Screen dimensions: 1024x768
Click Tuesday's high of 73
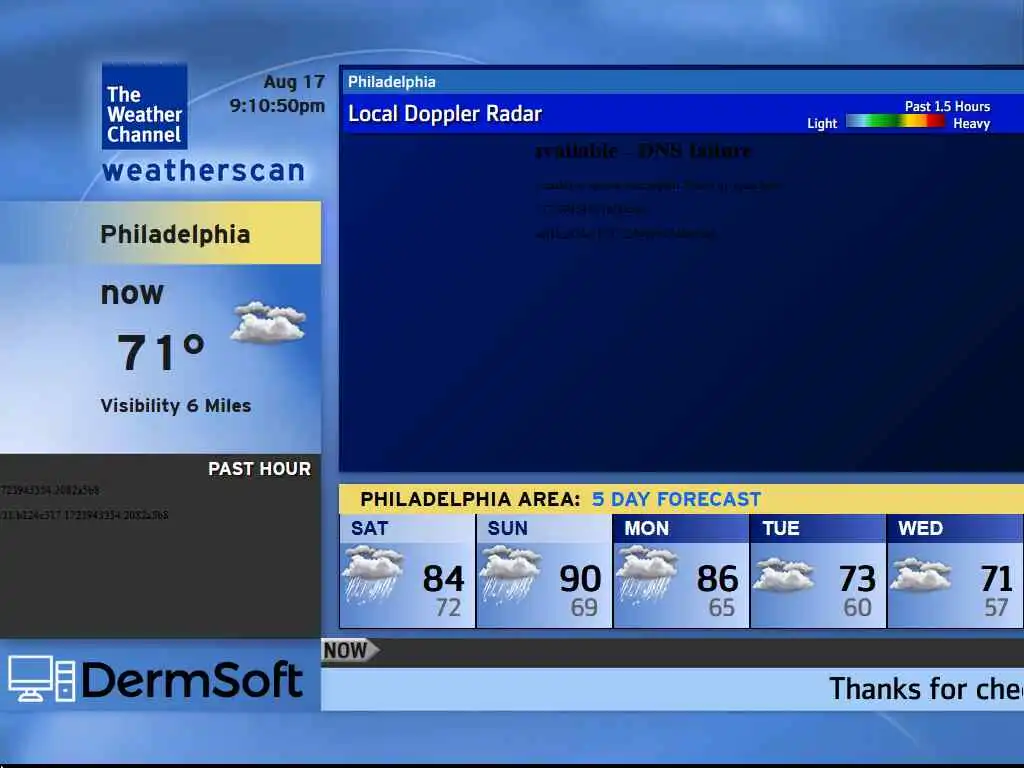point(857,579)
